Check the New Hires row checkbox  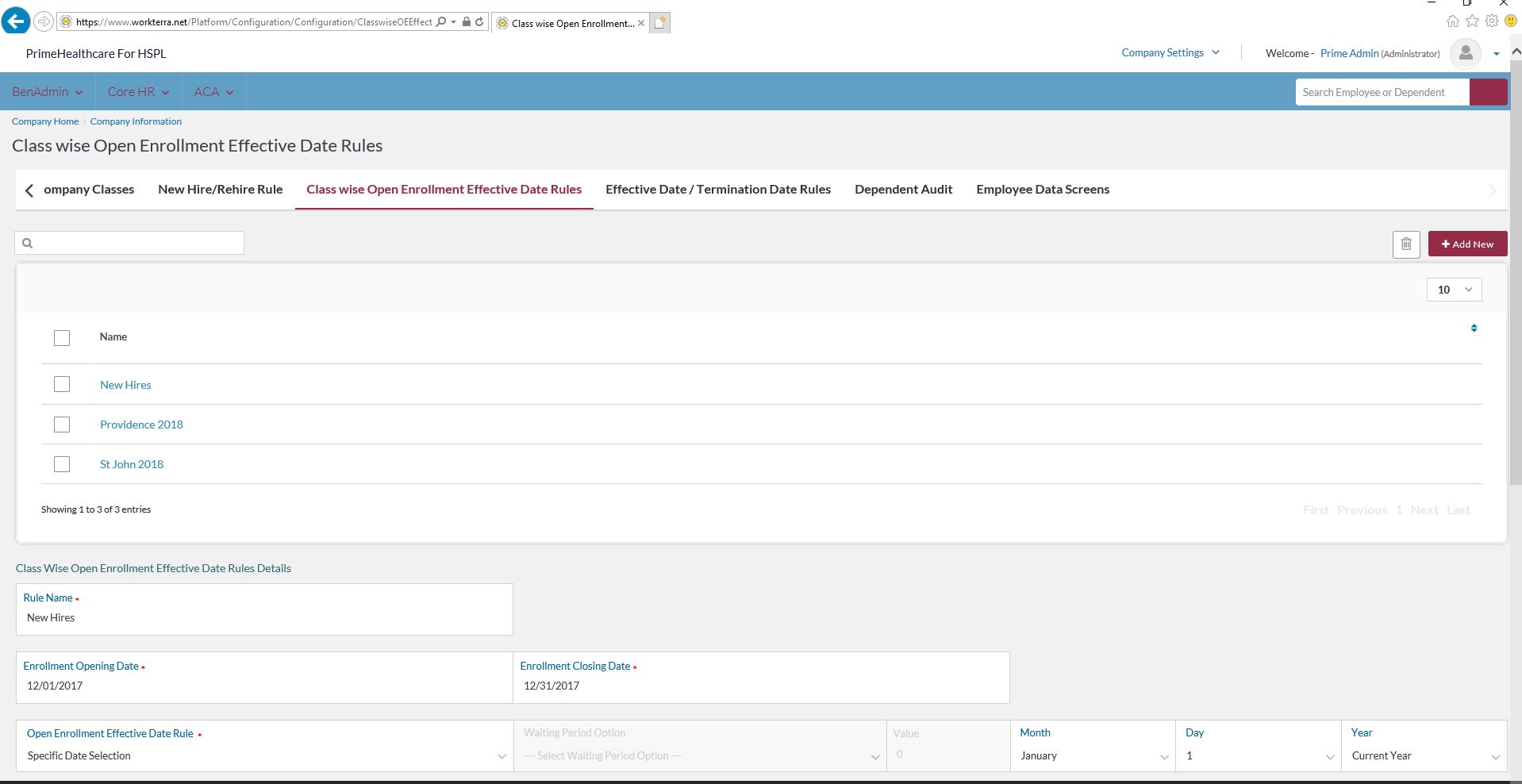[x=62, y=384]
